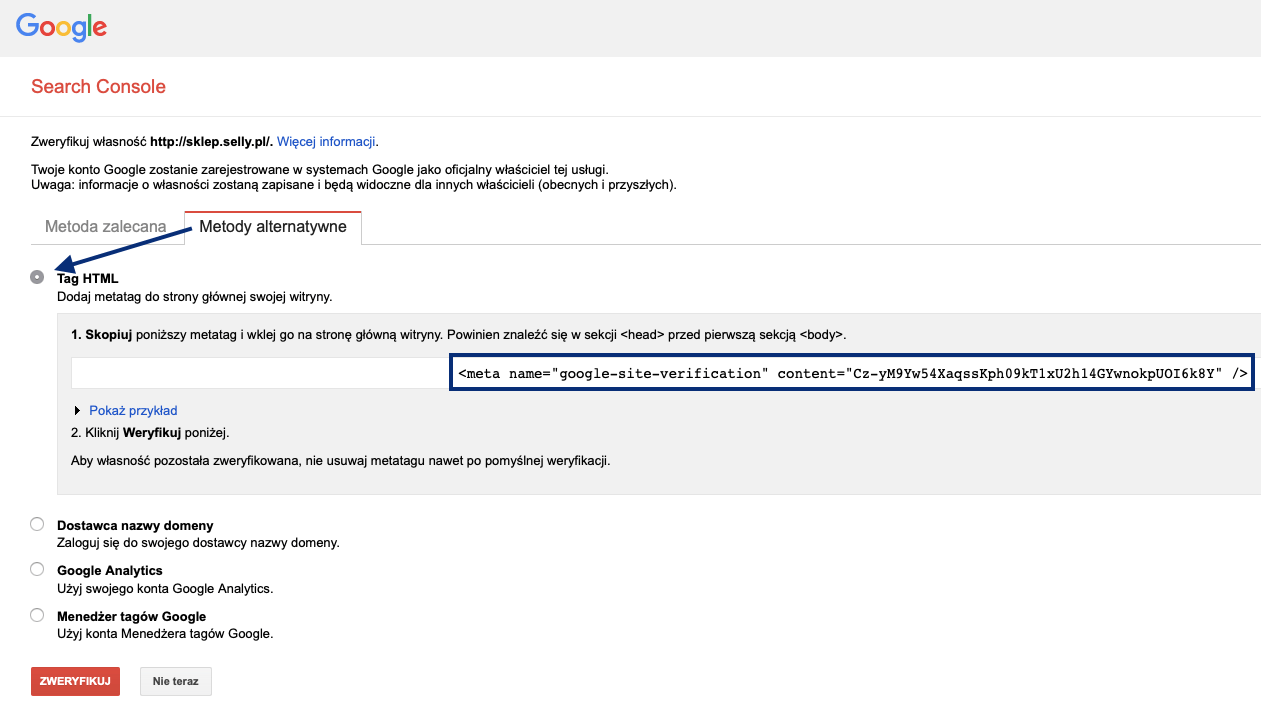Click the red ZWERYFIKUJ button
The width and height of the screenshot is (1261, 719).
coord(75,681)
